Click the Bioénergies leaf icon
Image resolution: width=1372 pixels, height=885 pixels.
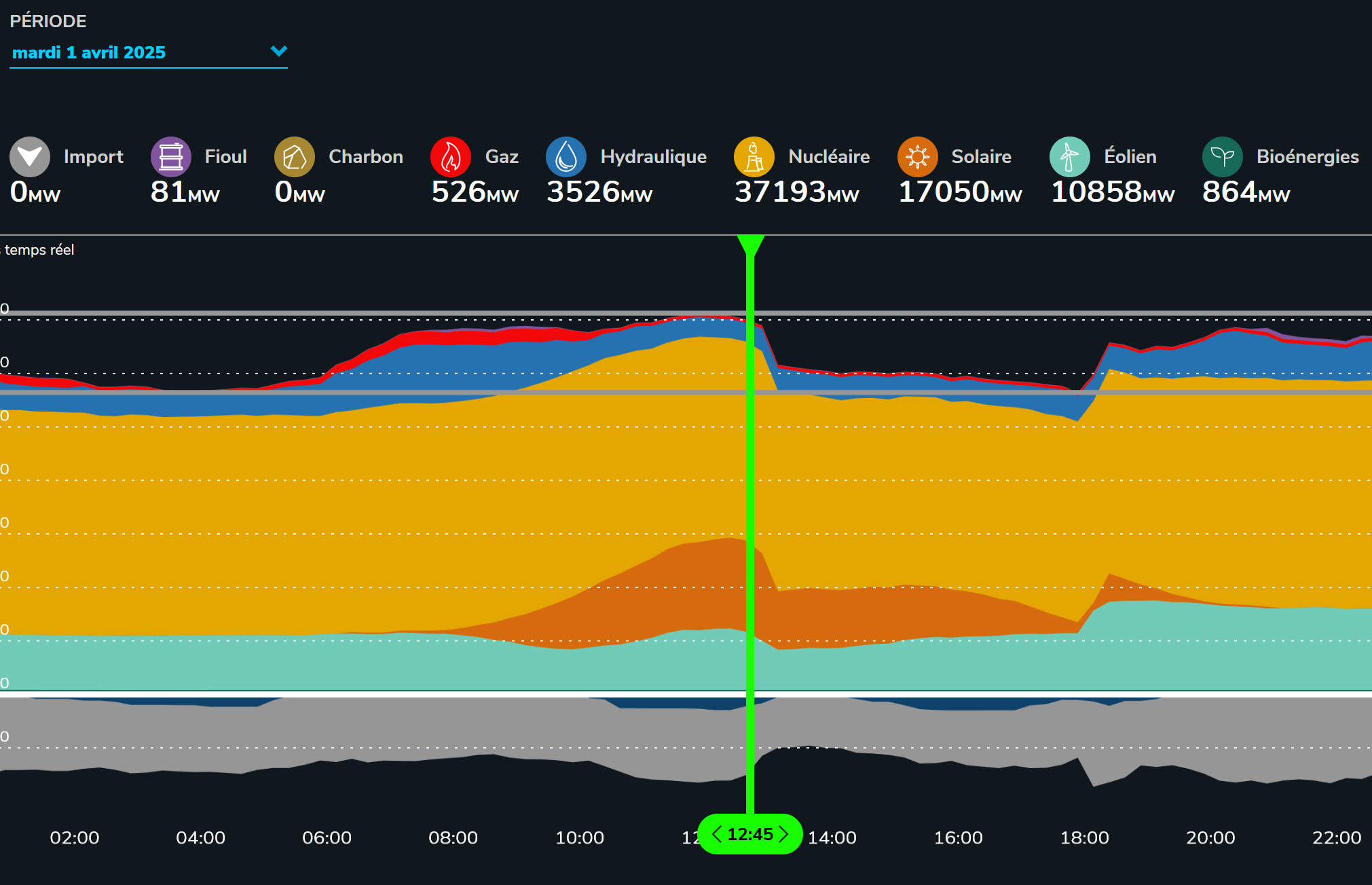[x=1222, y=157]
